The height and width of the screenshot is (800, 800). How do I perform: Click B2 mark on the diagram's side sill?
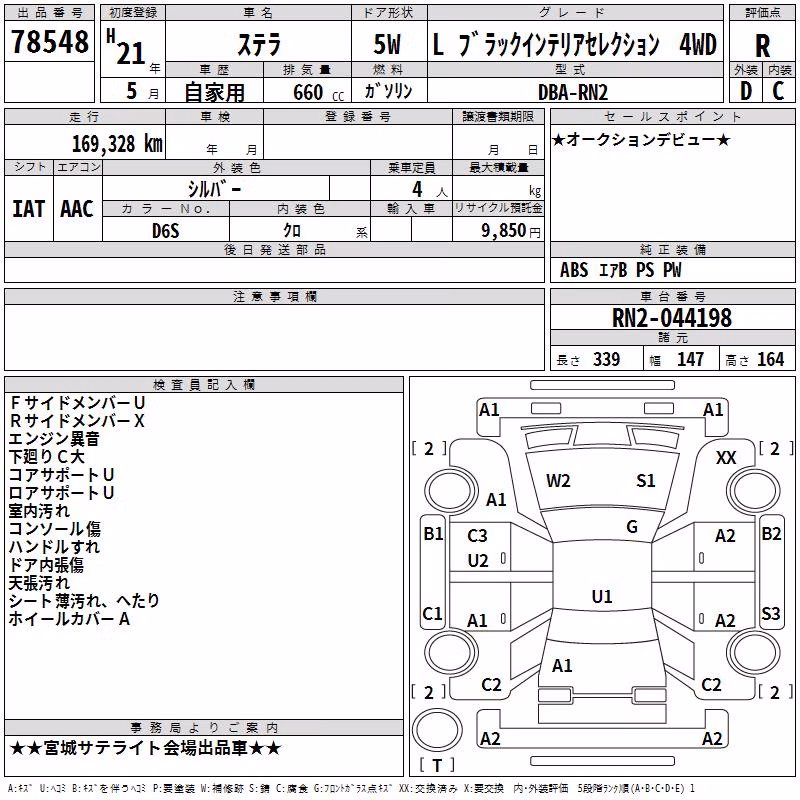coord(771,534)
